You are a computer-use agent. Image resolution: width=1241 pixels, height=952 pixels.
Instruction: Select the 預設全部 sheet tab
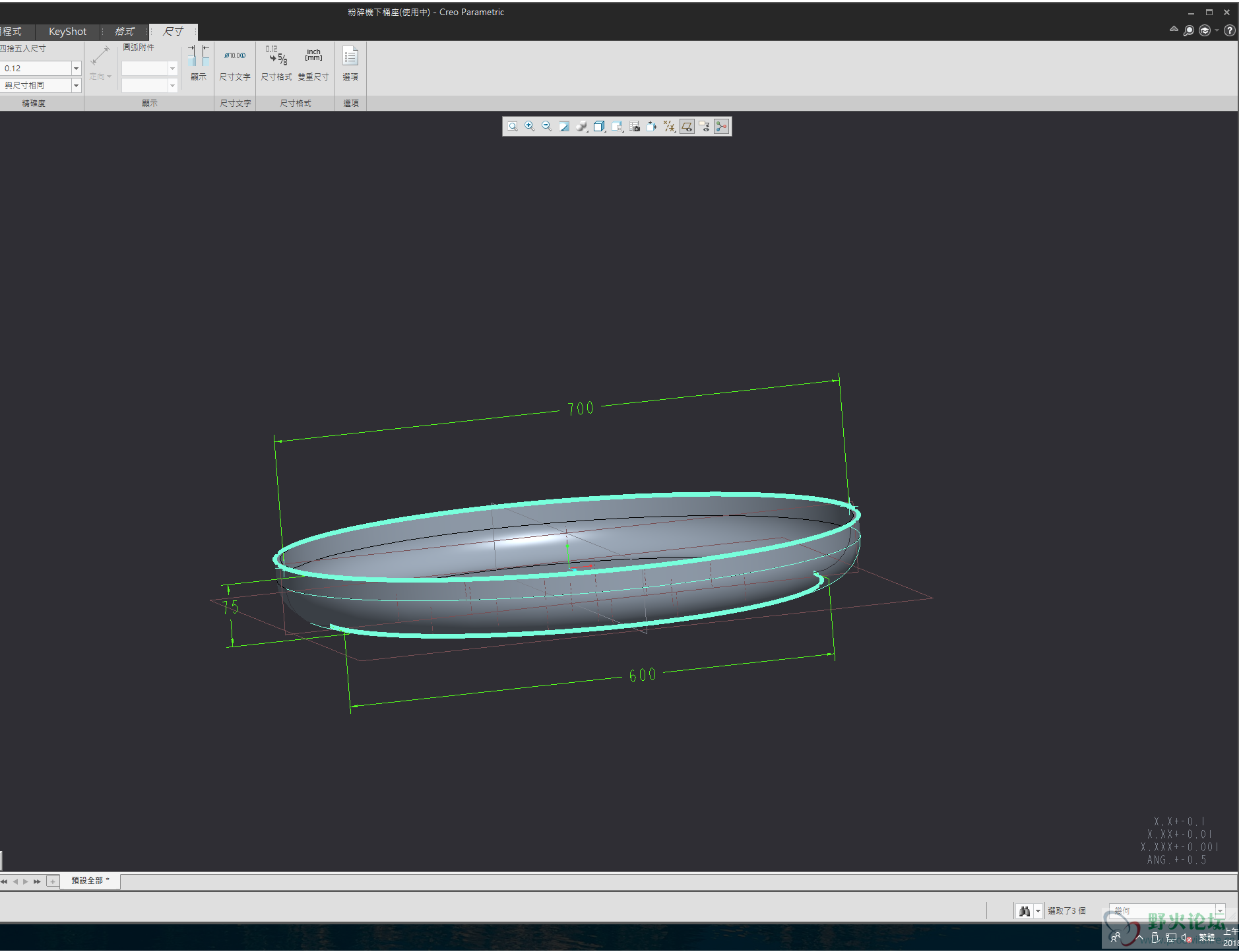coord(90,881)
